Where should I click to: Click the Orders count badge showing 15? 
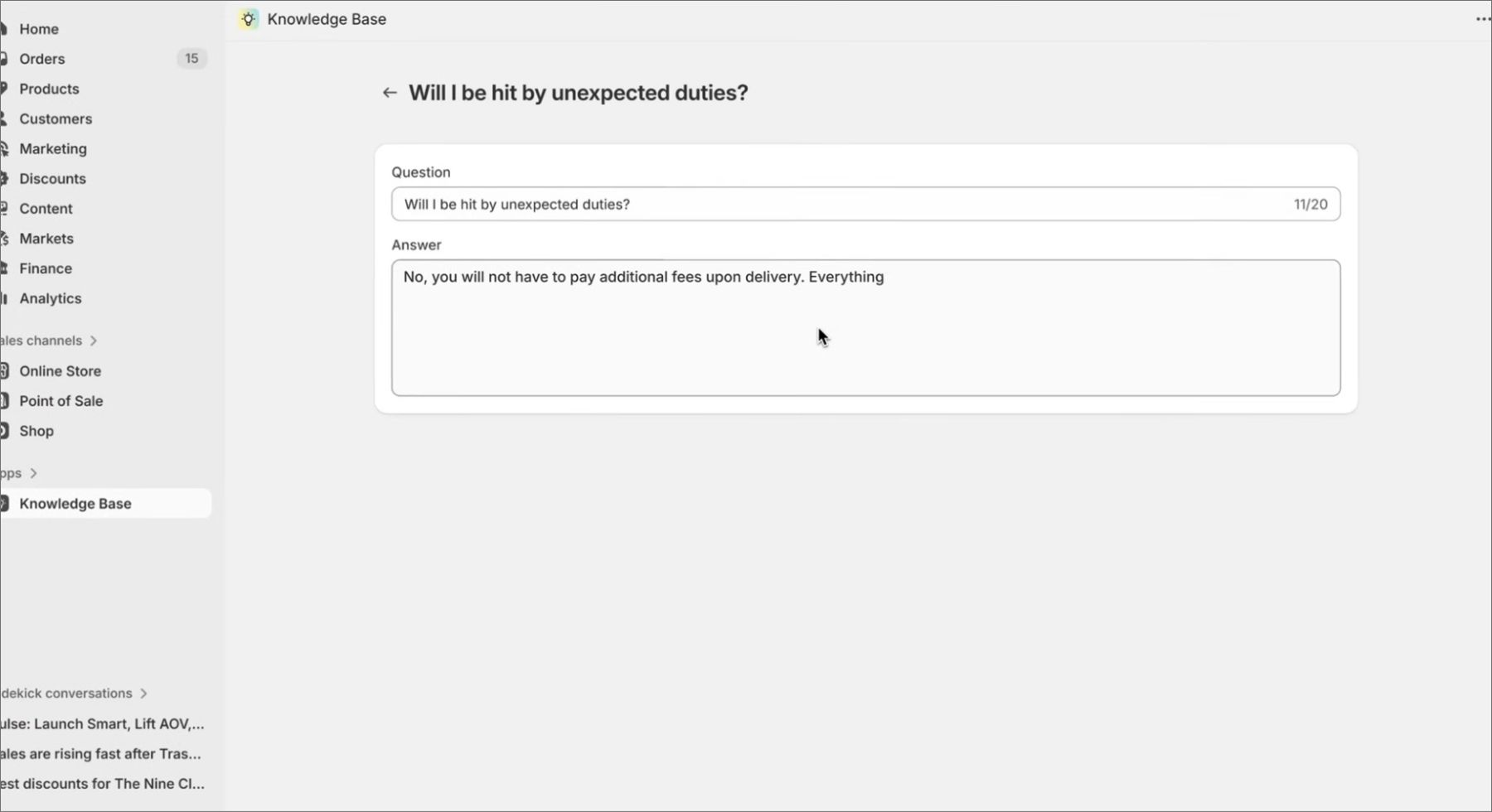pos(191,59)
